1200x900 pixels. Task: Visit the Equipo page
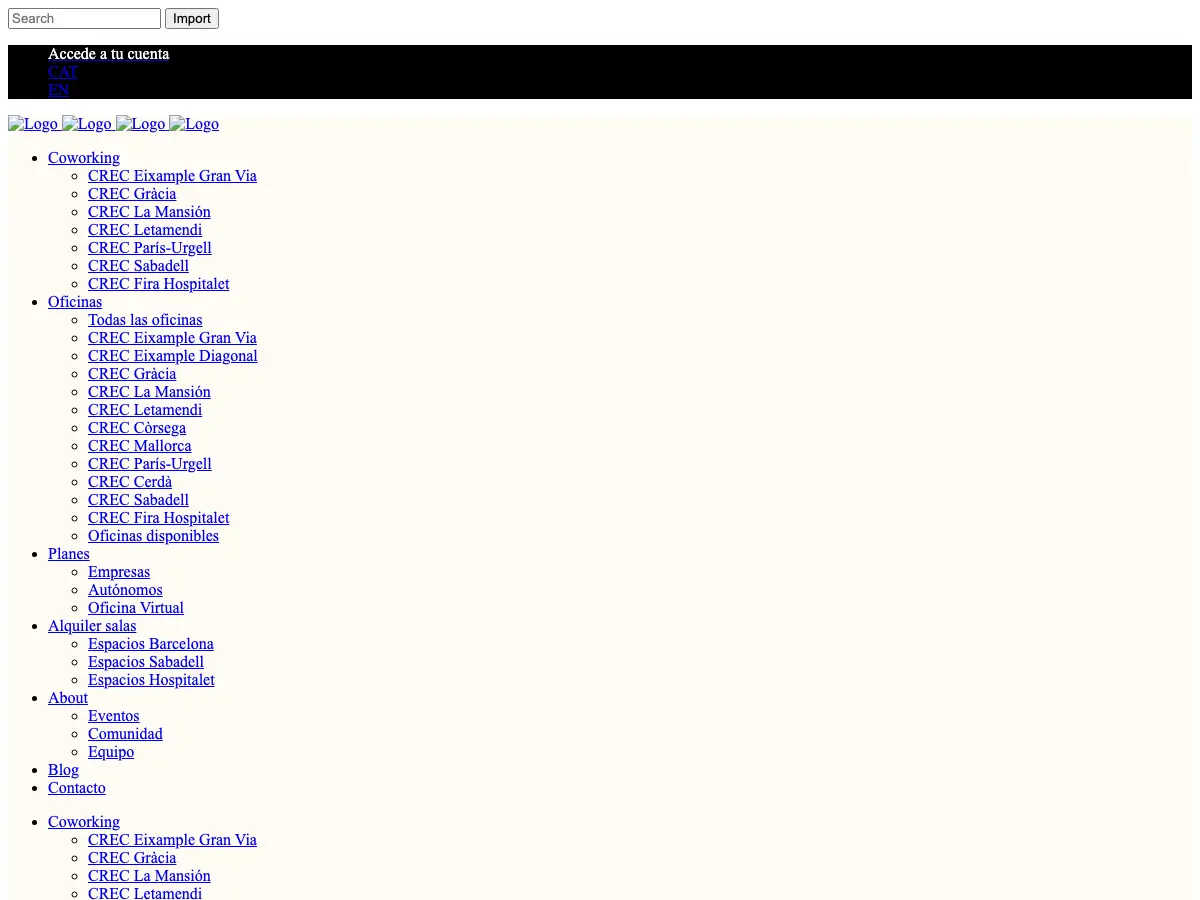pos(111,752)
